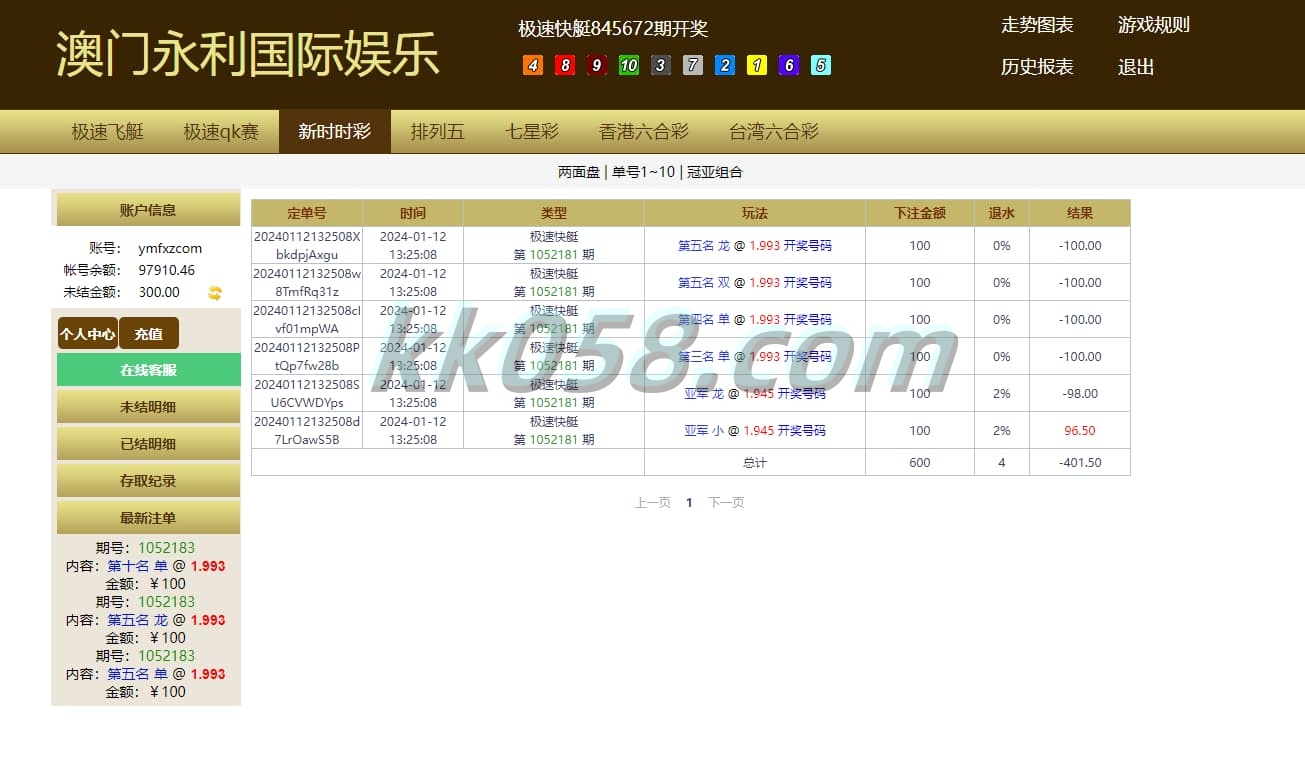The image size is (1305, 767).
Task: Select page number 1 in pagination
Action: (x=689, y=503)
